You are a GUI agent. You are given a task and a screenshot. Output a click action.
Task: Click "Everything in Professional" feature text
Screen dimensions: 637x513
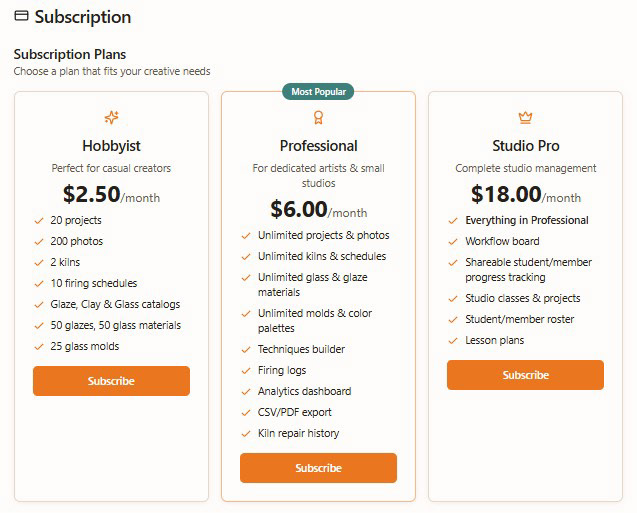pos(526,220)
